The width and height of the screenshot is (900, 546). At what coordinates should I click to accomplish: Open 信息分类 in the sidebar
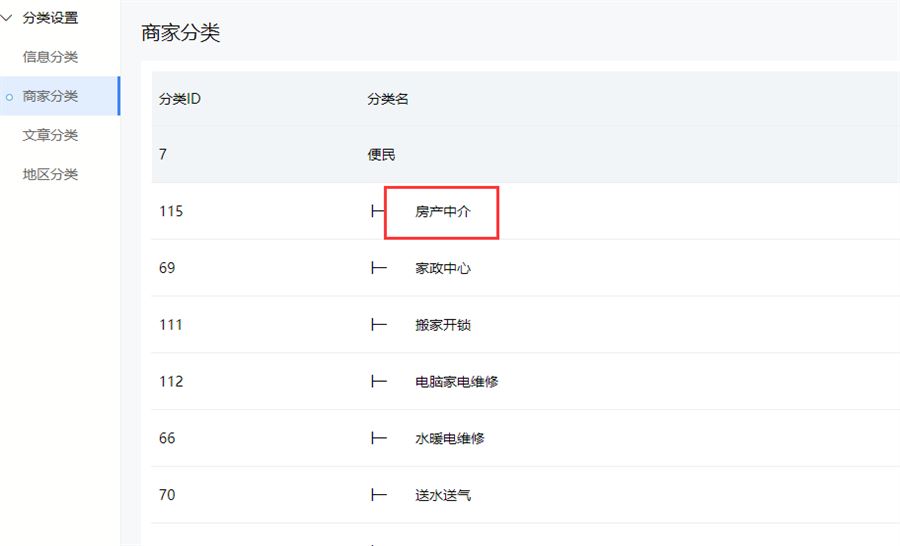point(50,57)
